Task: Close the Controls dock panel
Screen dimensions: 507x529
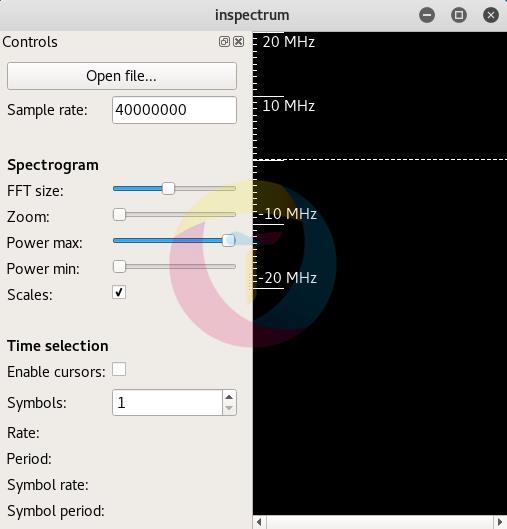Action: click(238, 41)
